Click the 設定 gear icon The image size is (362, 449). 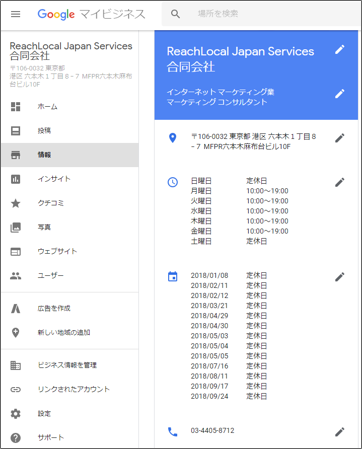pos(16,414)
